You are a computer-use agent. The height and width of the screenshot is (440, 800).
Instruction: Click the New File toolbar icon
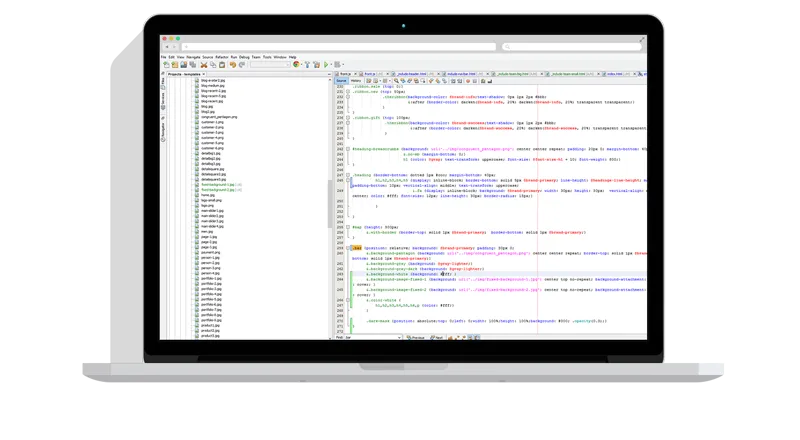[x=165, y=64]
